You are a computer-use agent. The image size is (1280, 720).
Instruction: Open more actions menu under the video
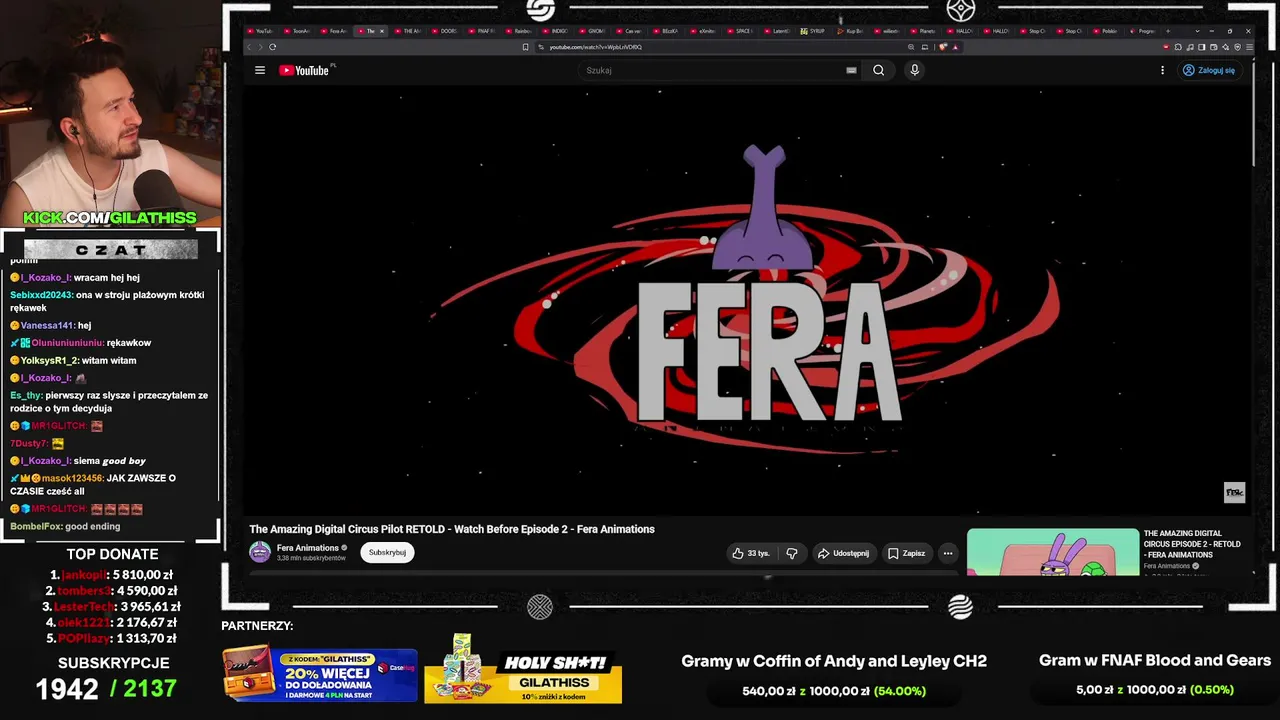point(948,553)
